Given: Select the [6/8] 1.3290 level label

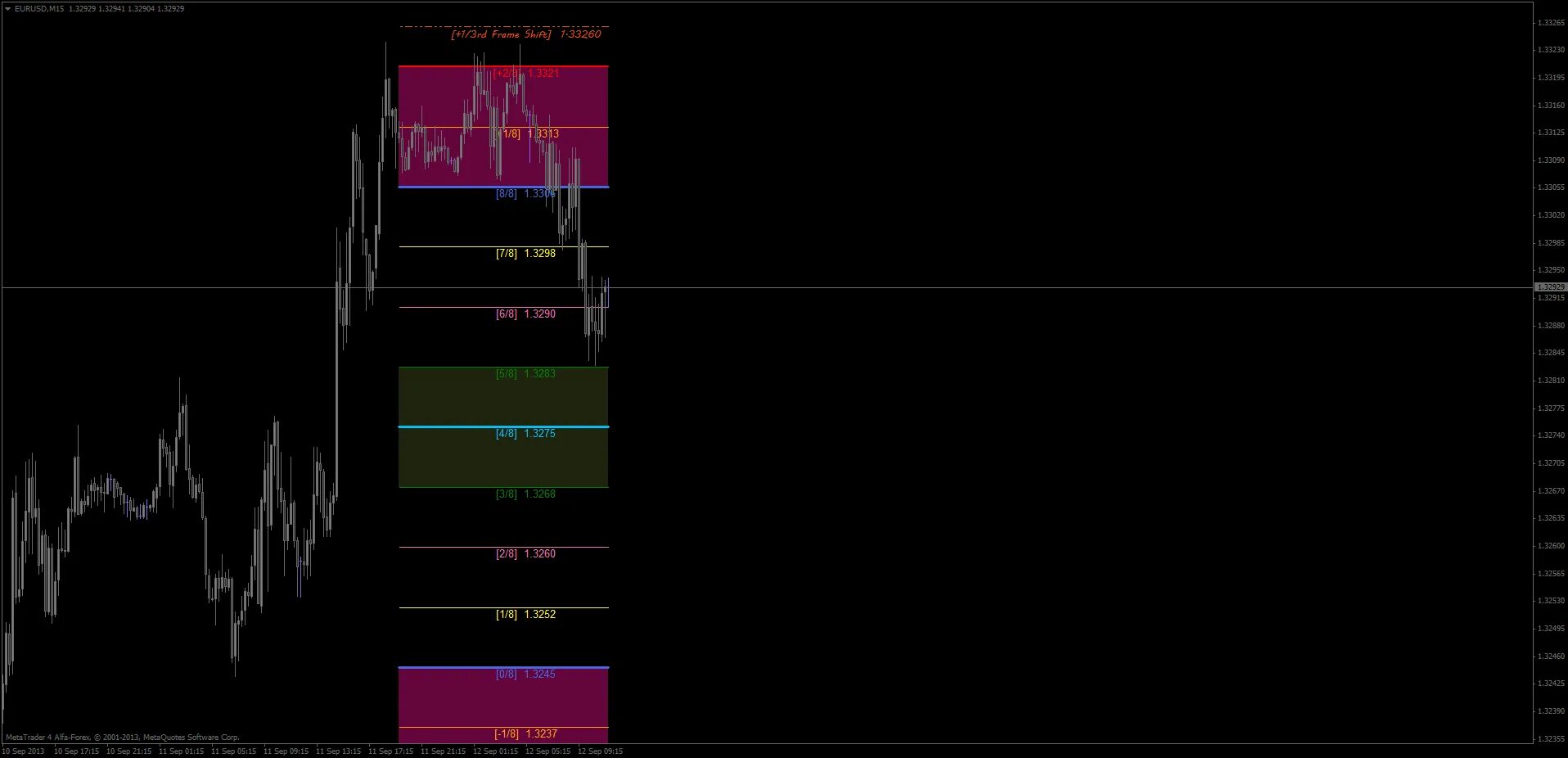Looking at the screenshot, I should click(525, 314).
